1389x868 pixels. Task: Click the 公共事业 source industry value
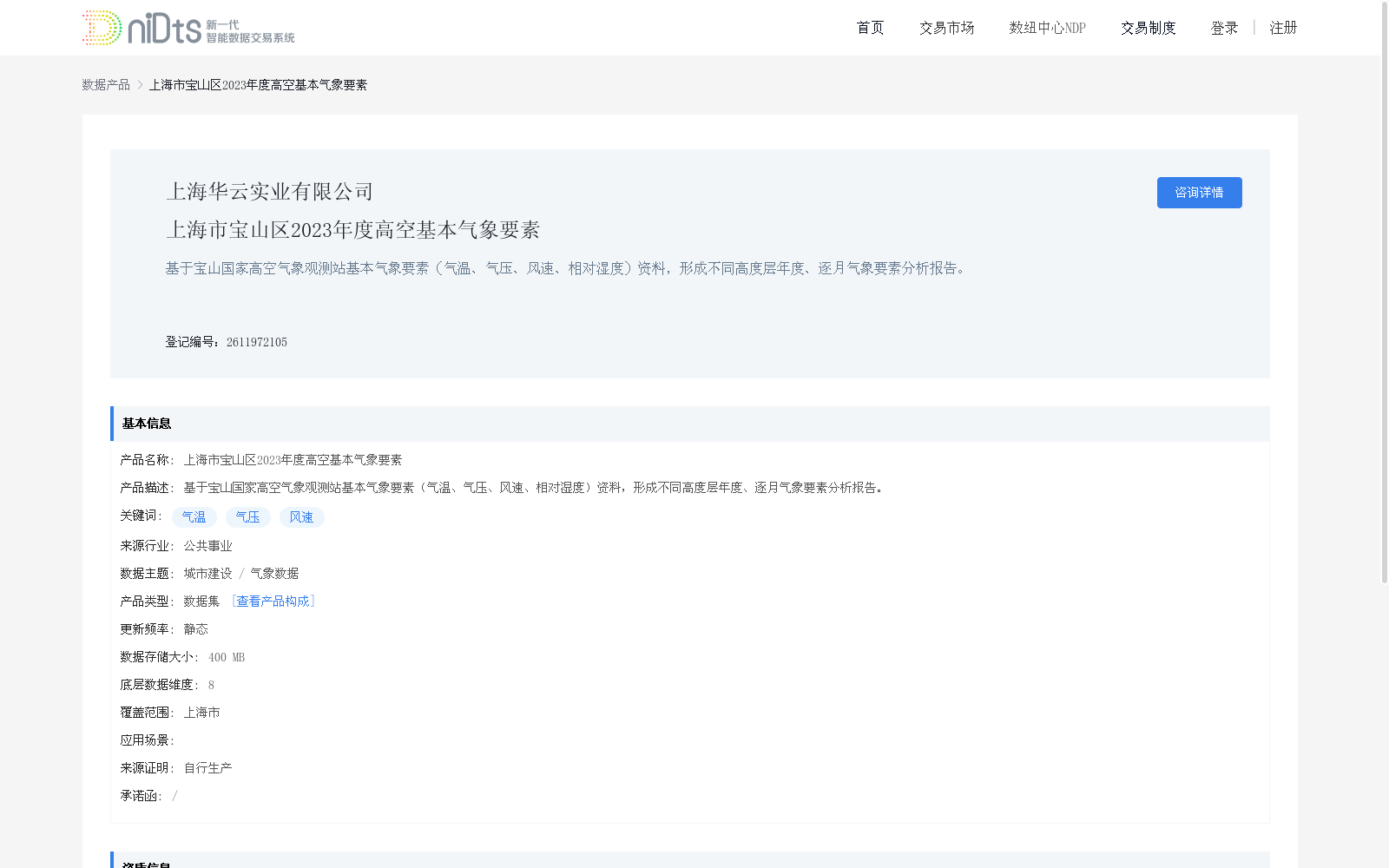click(207, 546)
